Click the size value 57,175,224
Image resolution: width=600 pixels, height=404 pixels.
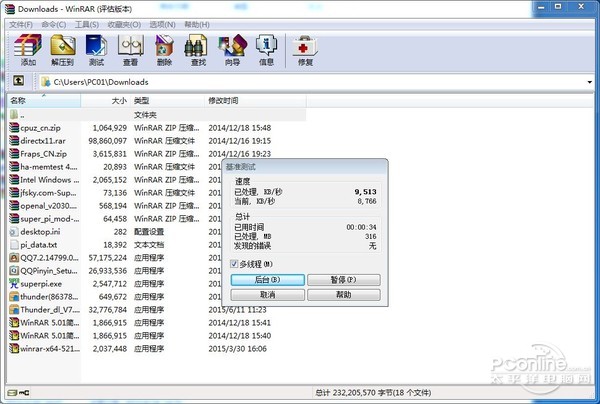click(108, 258)
